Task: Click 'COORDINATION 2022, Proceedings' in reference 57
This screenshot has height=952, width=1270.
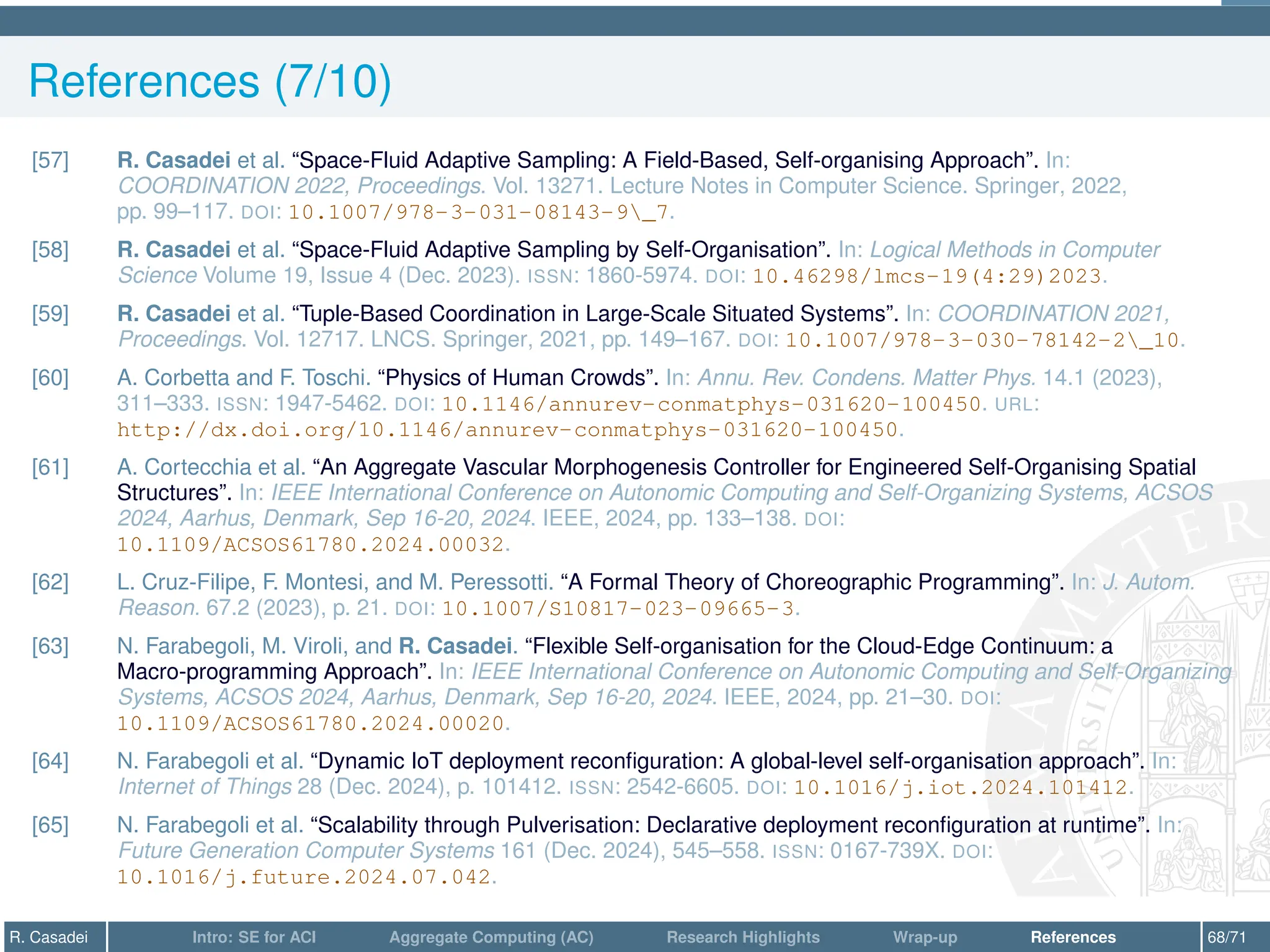Action: tap(301, 185)
